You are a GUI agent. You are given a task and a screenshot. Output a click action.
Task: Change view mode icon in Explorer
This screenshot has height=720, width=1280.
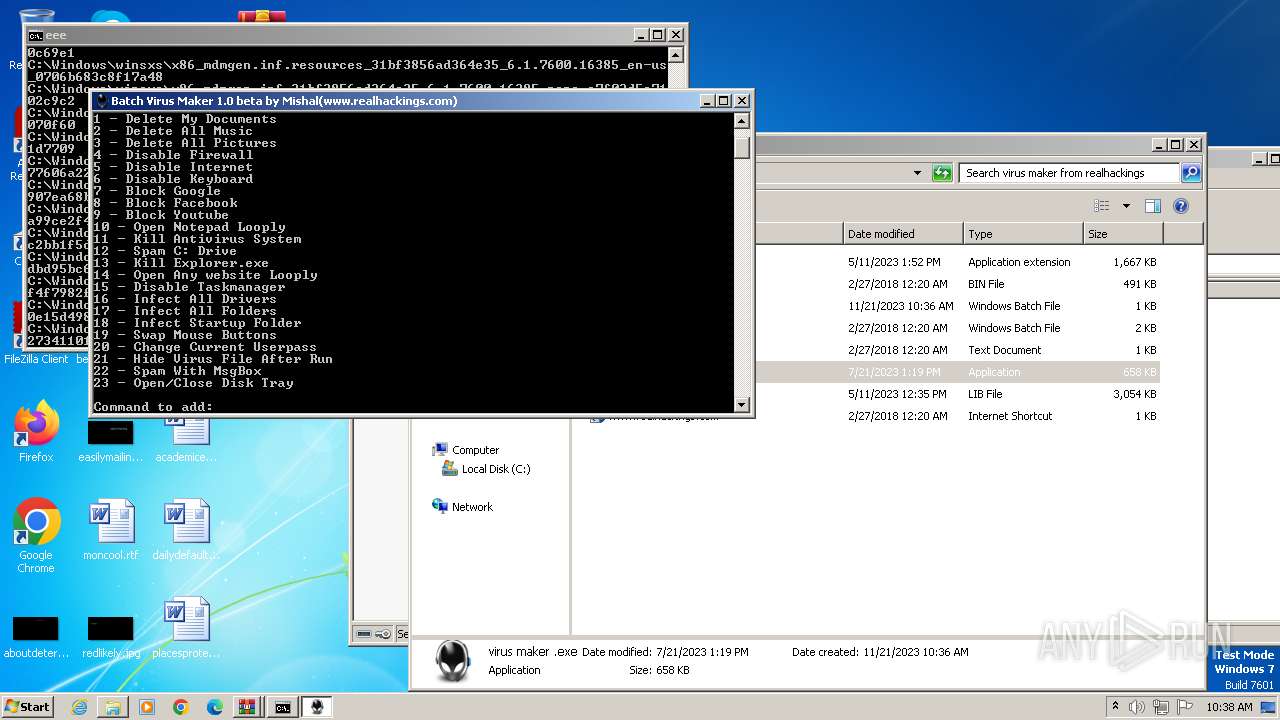(x=1102, y=206)
